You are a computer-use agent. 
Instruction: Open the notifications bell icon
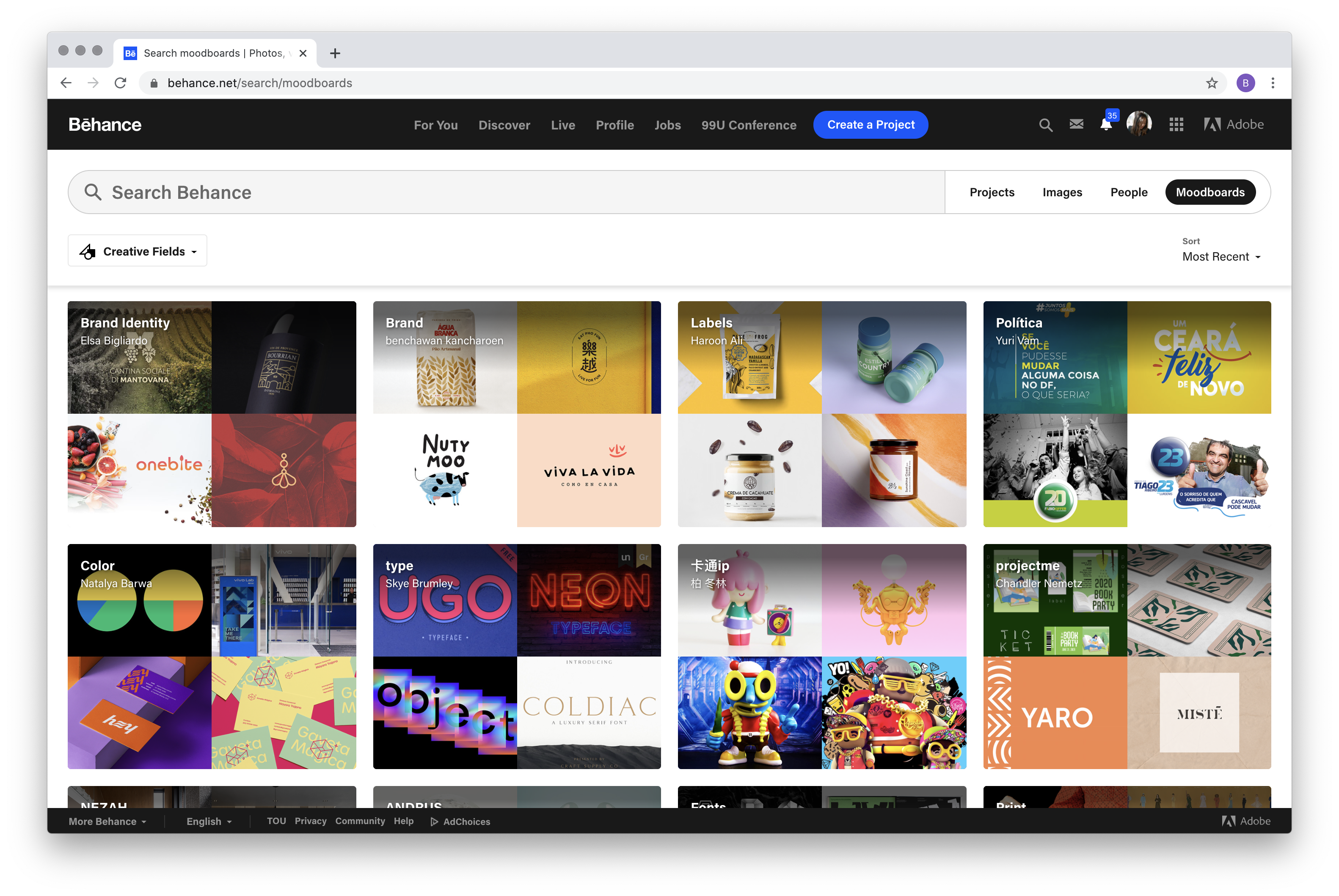click(x=1106, y=124)
